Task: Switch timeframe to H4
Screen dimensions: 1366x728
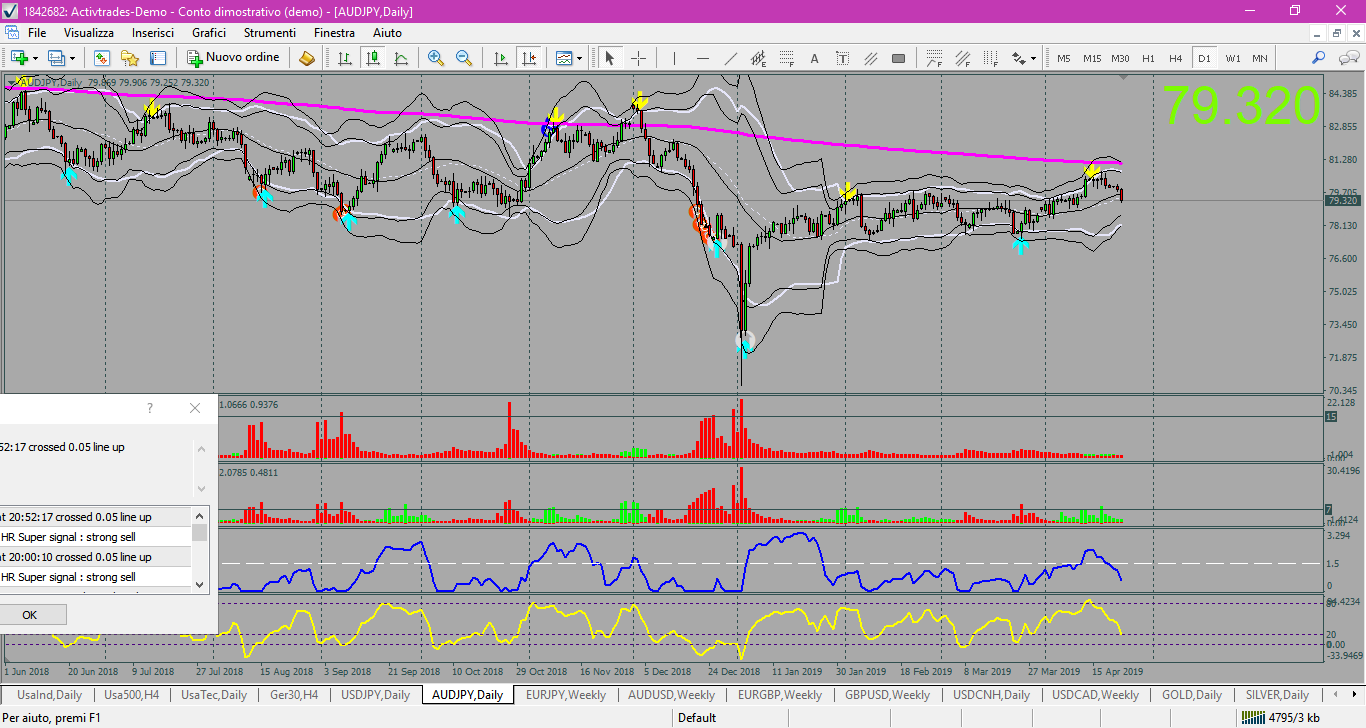Action: 1176,58
